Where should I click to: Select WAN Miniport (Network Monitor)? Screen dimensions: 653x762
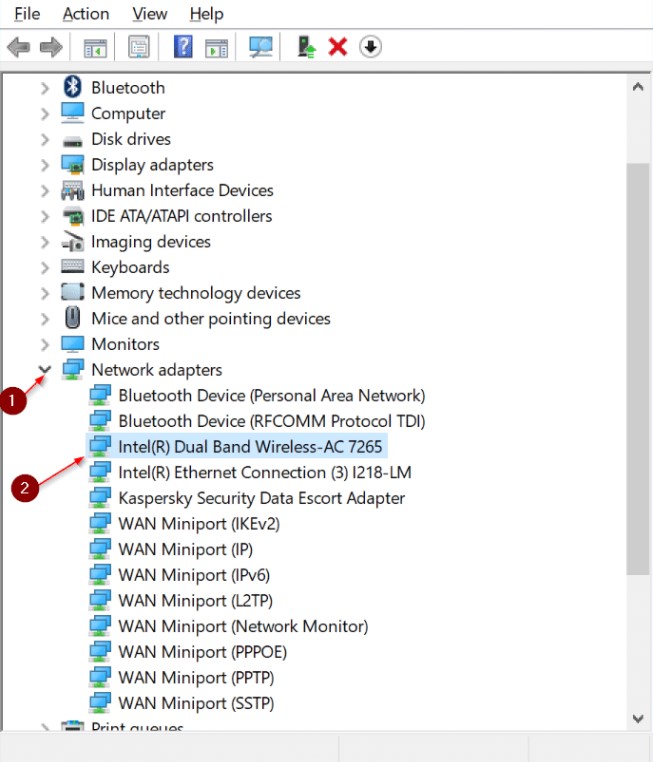pyautogui.click(x=243, y=626)
